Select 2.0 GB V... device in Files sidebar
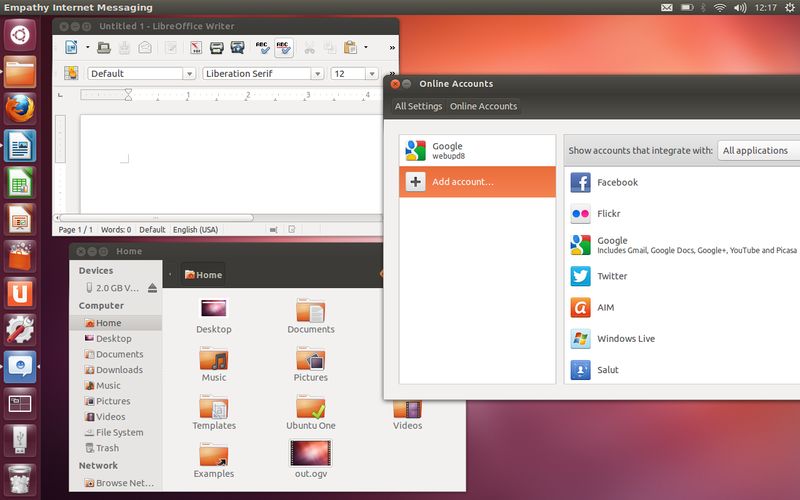The height and width of the screenshot is (500, 800). 112,288
